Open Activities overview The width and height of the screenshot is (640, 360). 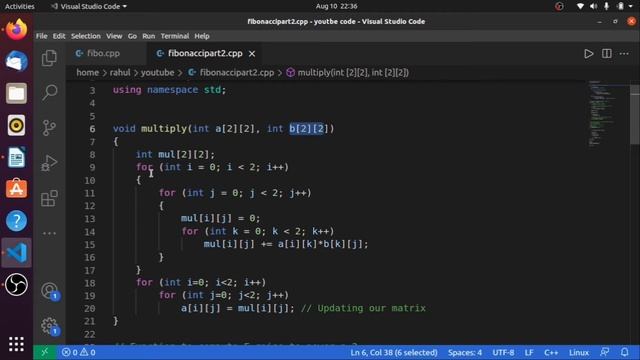[19, 6]
